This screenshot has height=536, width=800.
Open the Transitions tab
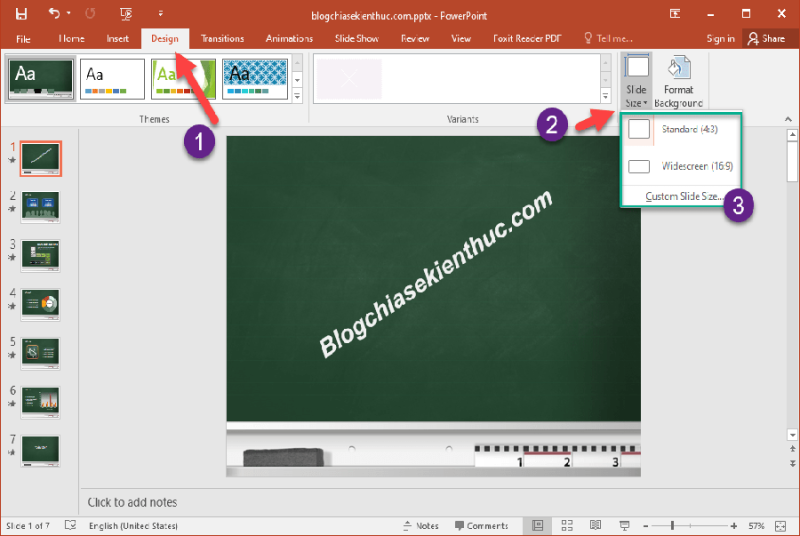point(222,39)
